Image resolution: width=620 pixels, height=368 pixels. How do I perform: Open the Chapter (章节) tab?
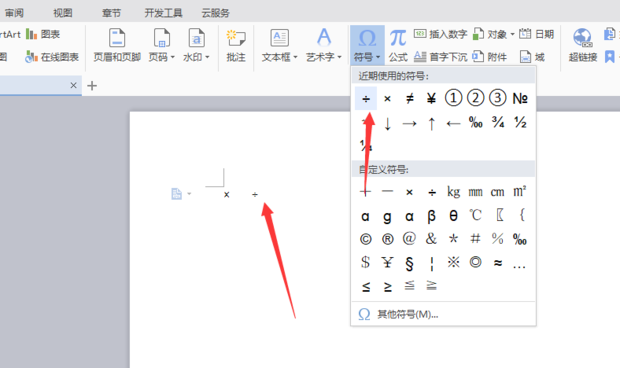112,13
